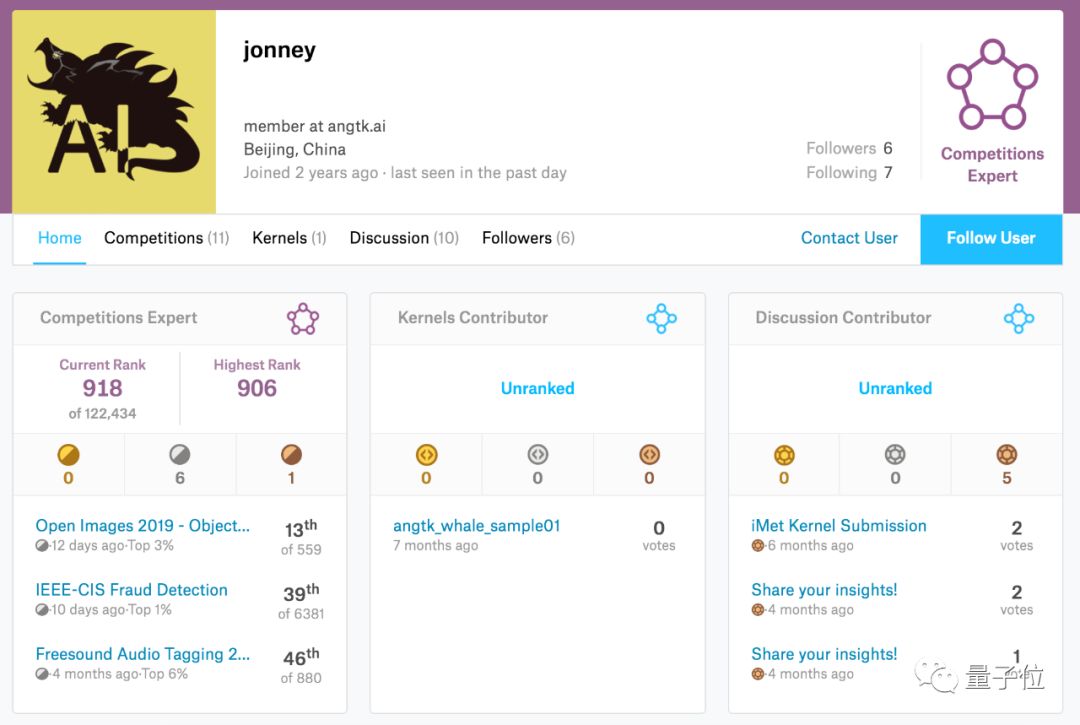Click the gold kernels medal icon
The height and width of the screenshot is (725, 1080).
coord(426,456)
